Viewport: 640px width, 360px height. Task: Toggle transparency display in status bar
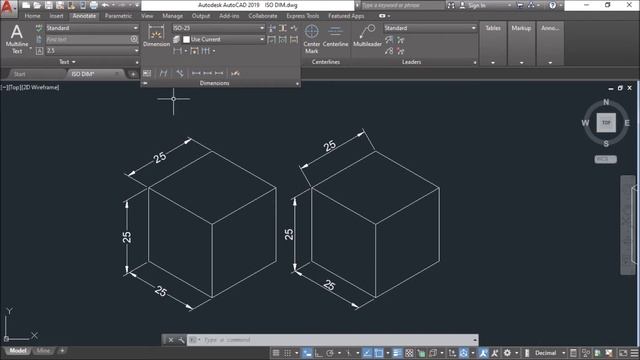pos(409,353)
